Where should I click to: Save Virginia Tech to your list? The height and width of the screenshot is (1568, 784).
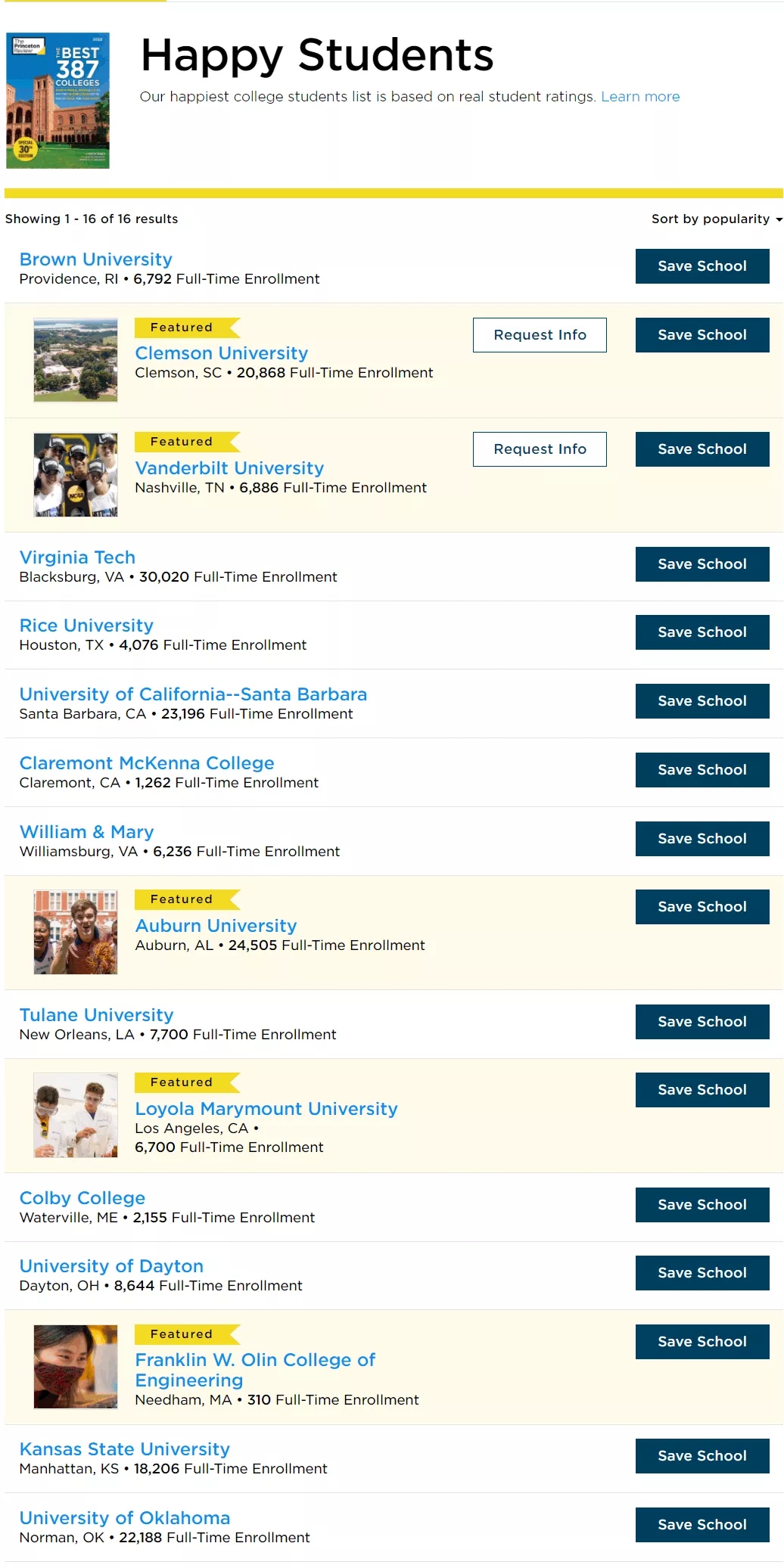[702, 564]
